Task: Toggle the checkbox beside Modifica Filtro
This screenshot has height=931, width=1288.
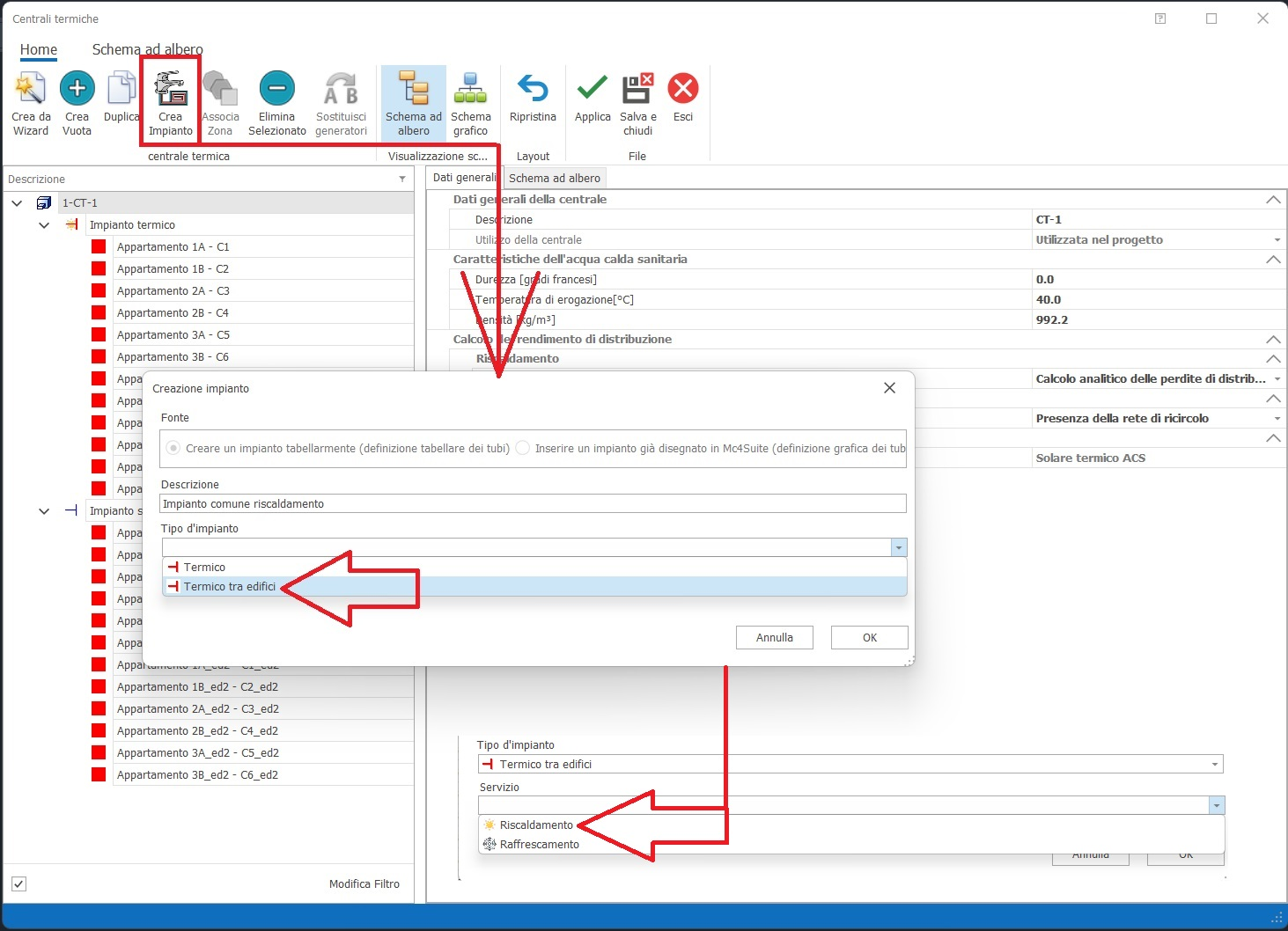Action: point(18,884)
